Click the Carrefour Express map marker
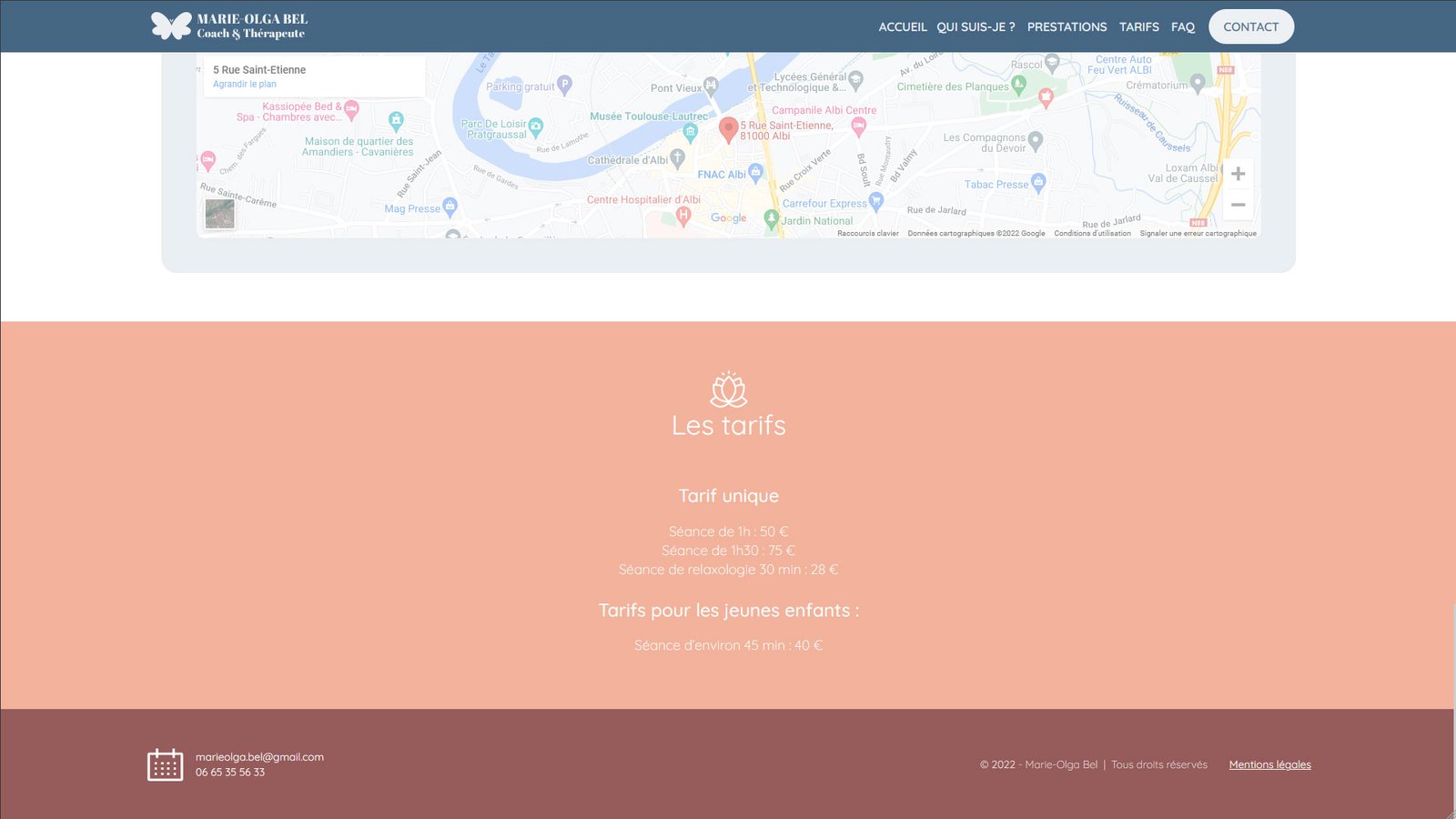Screen dimensions: 1456x819 pyautogui.click(x=876, y=201)
